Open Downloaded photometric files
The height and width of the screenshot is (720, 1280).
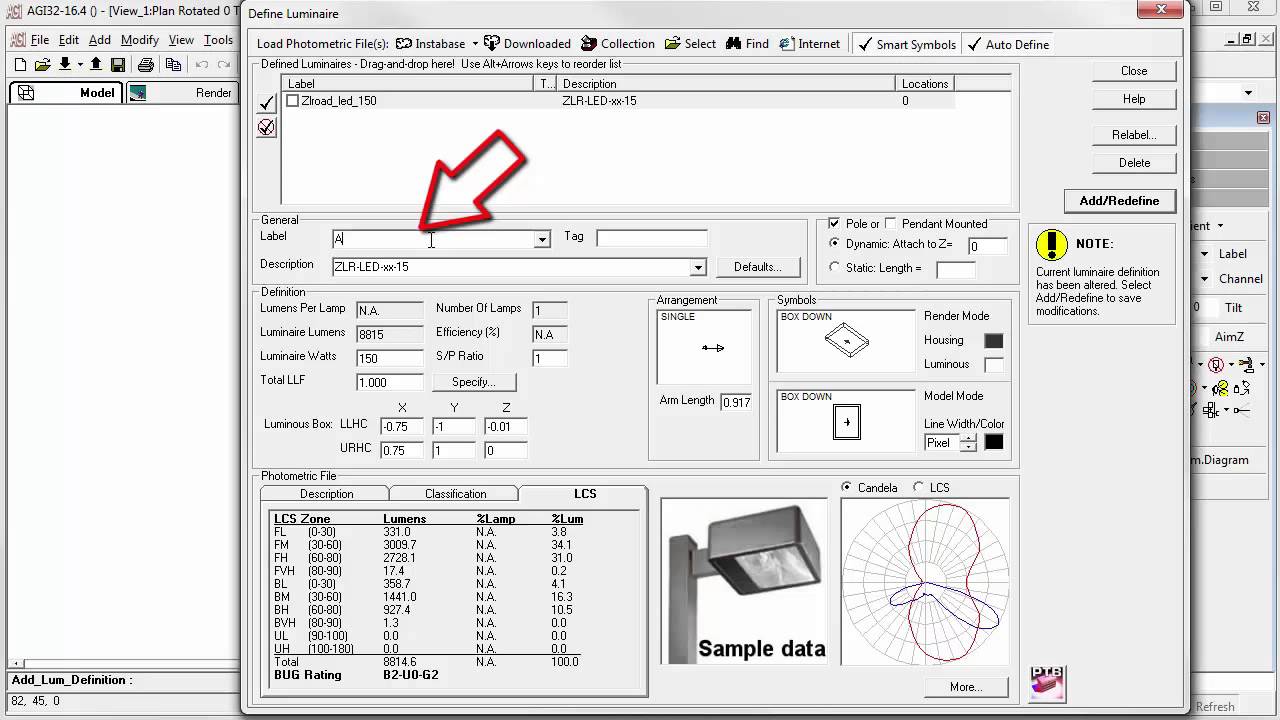(x=527, y=44)
